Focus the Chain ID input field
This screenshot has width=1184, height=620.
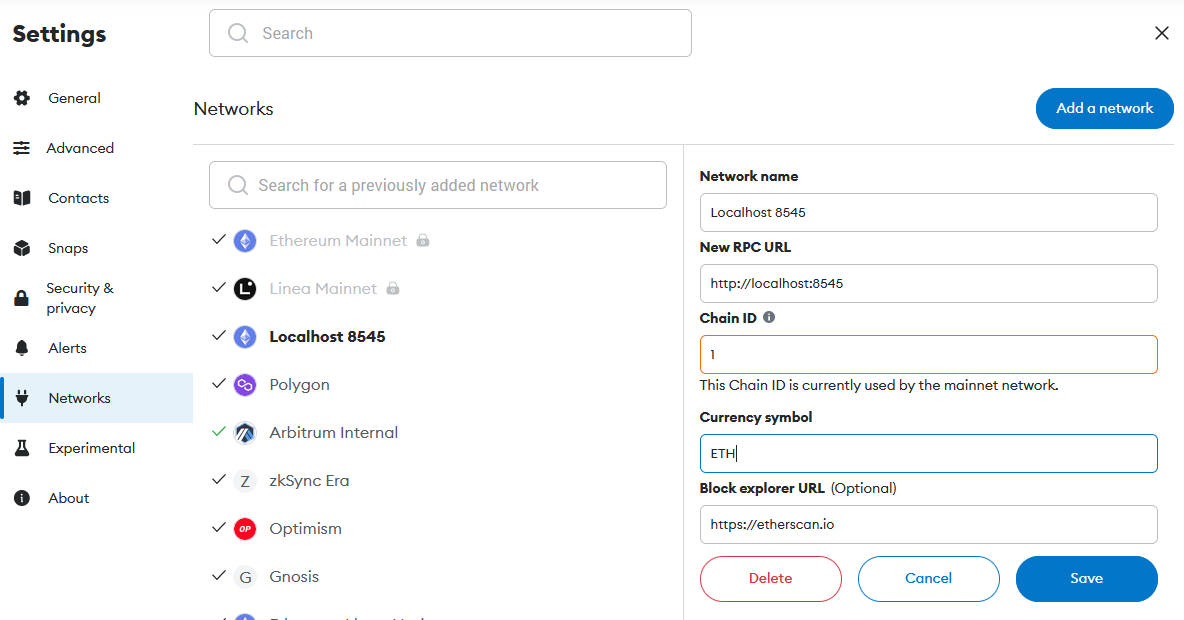coord(928,355)
